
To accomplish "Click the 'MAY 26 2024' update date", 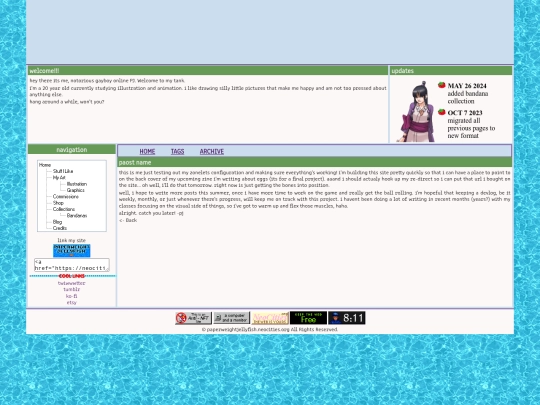I will [467, 86].
